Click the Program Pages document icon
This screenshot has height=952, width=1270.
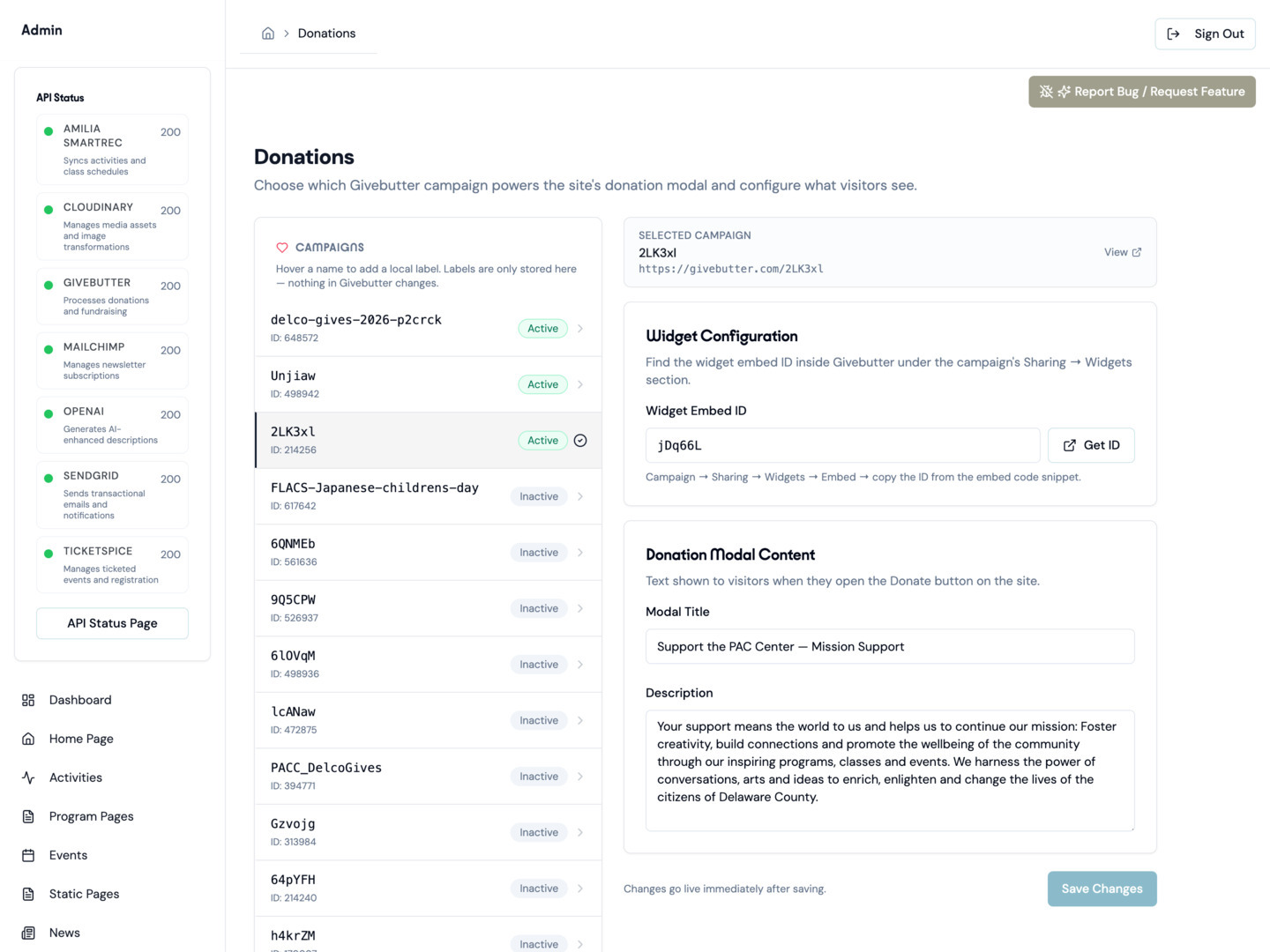[28, 816]
